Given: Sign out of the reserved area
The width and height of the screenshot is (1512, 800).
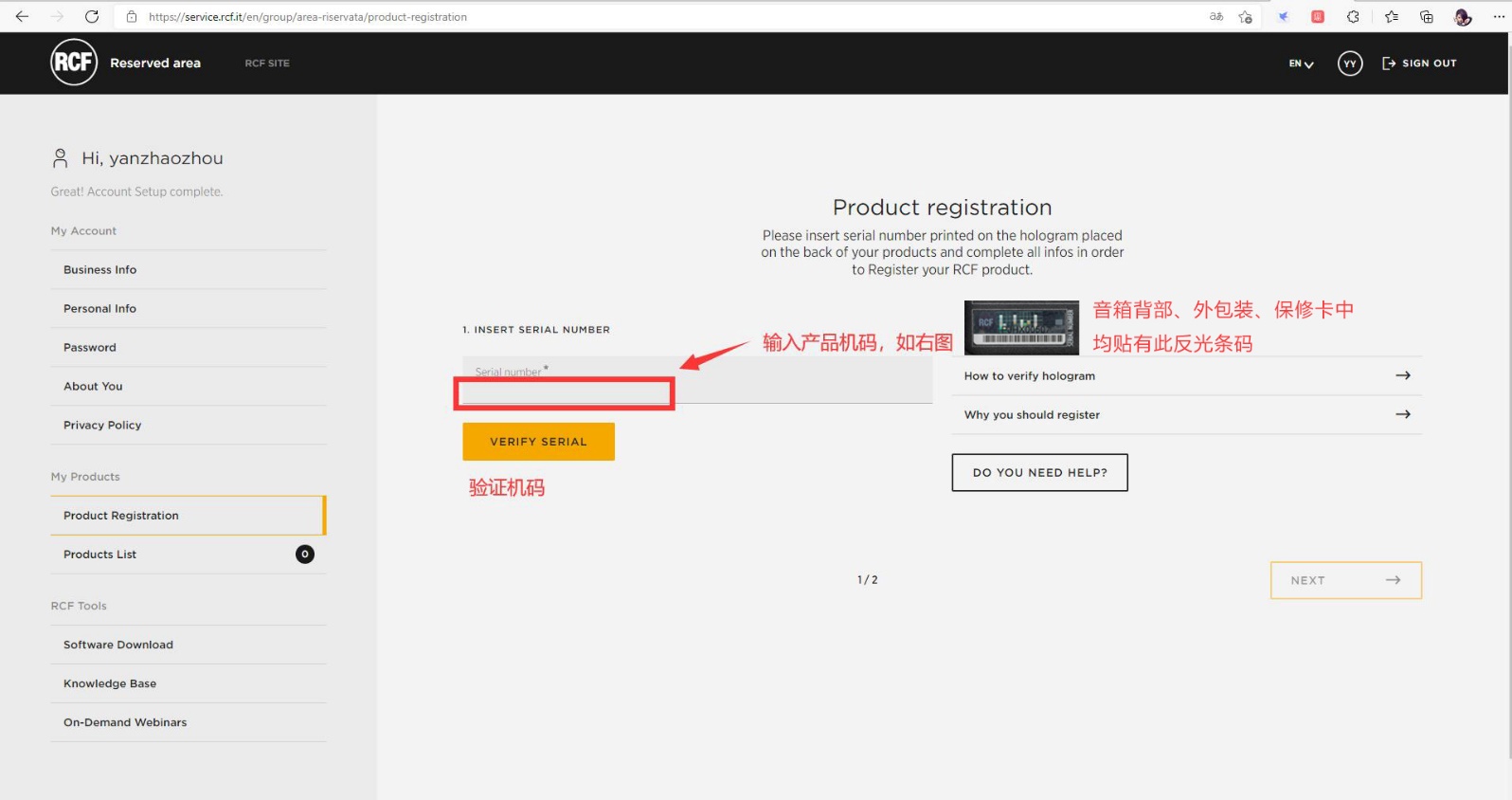Looking at the screenshot, I should 1419,64.
